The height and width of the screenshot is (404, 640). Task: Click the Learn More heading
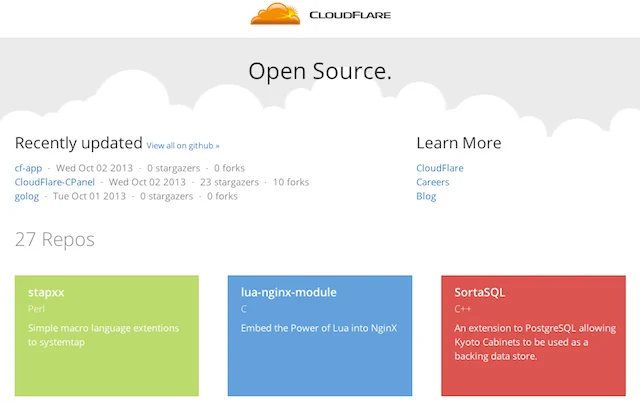pos(459,143)
